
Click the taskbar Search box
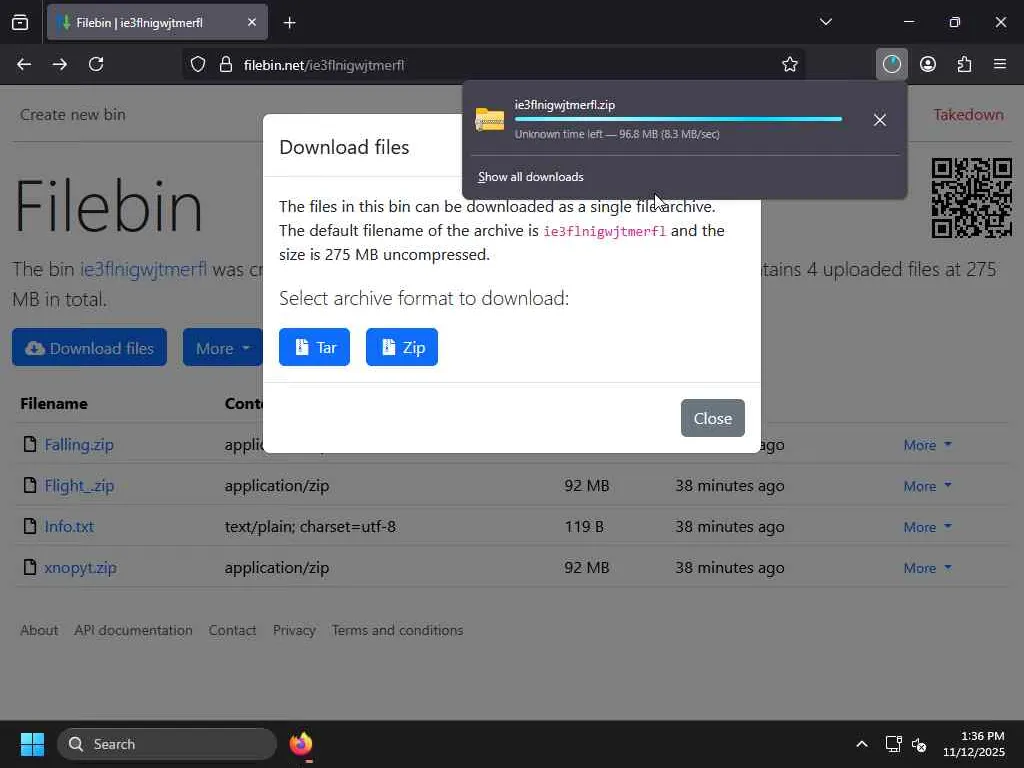(x=167, y=744)
